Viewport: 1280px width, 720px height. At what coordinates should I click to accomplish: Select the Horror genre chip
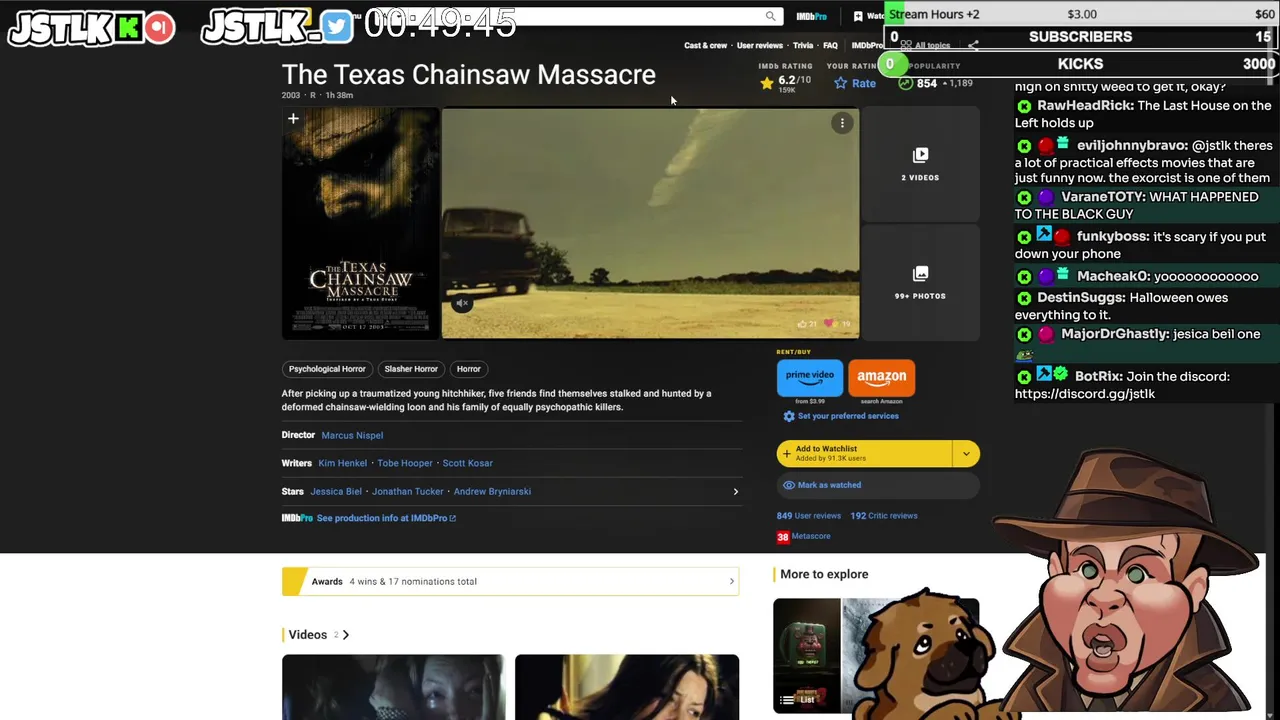pyautogui.click(x=468, y=369)
